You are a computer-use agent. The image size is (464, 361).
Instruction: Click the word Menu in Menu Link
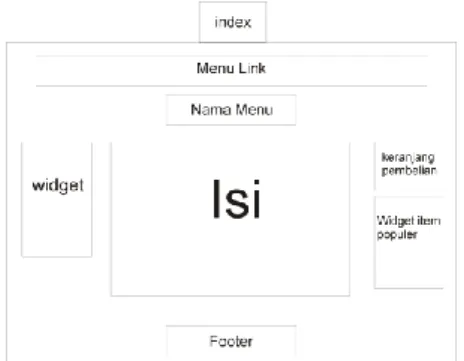pyautogui.click(x=215, y=68)
